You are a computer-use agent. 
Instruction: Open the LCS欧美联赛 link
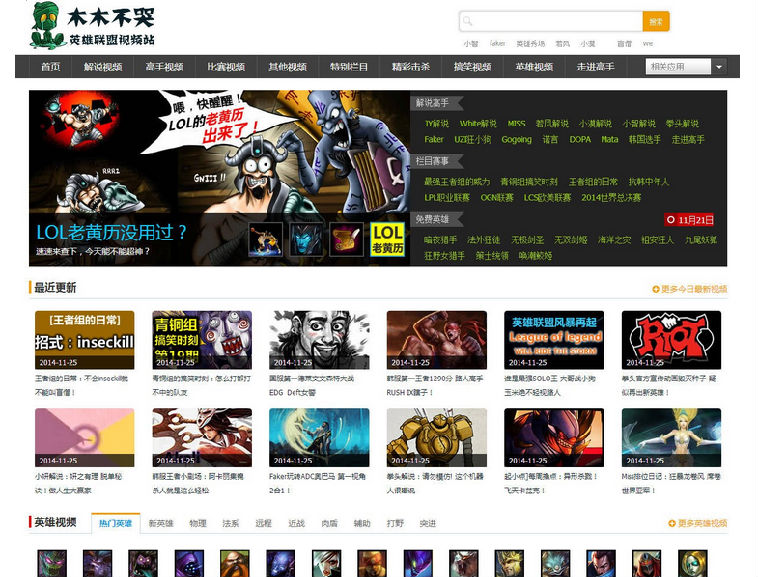[547, 198]
